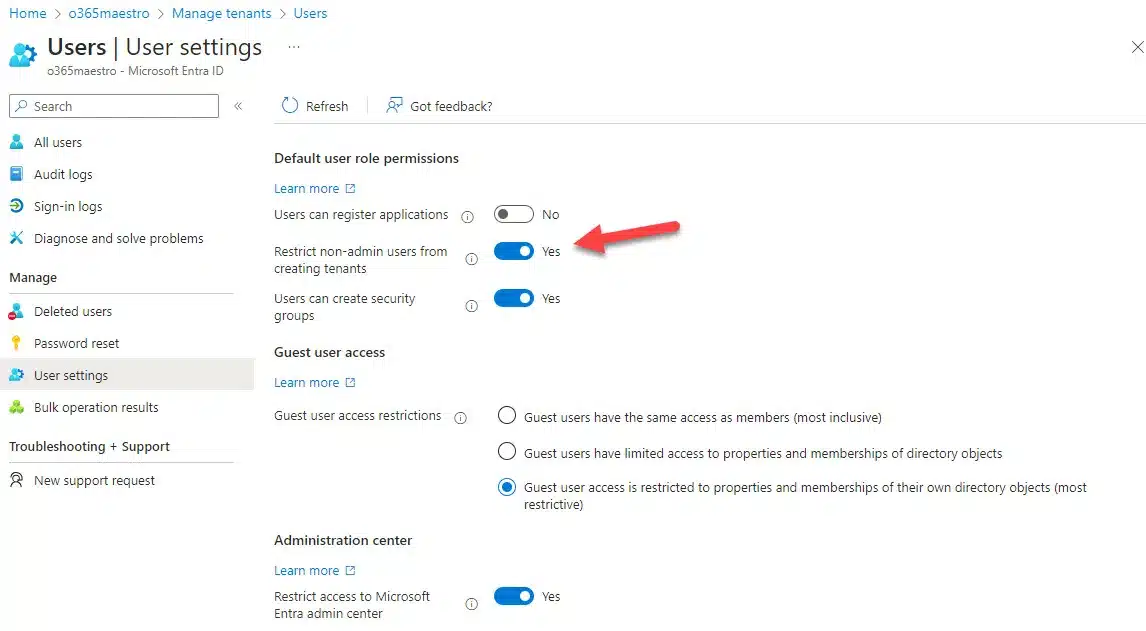The width and height of the screenshot is (1146, 631).
Task: Click Learn more under Guest user access
Action: coord(307,383)
